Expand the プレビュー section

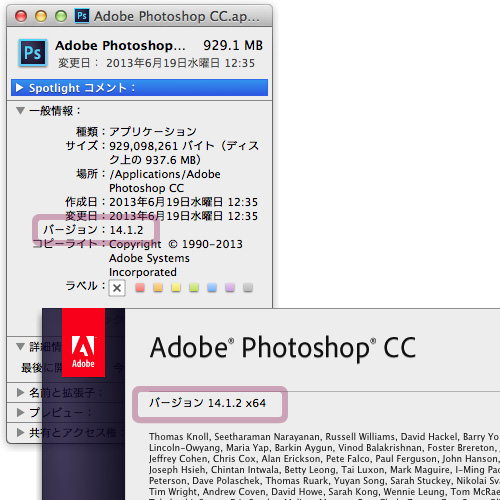click(x=20, y=413)
